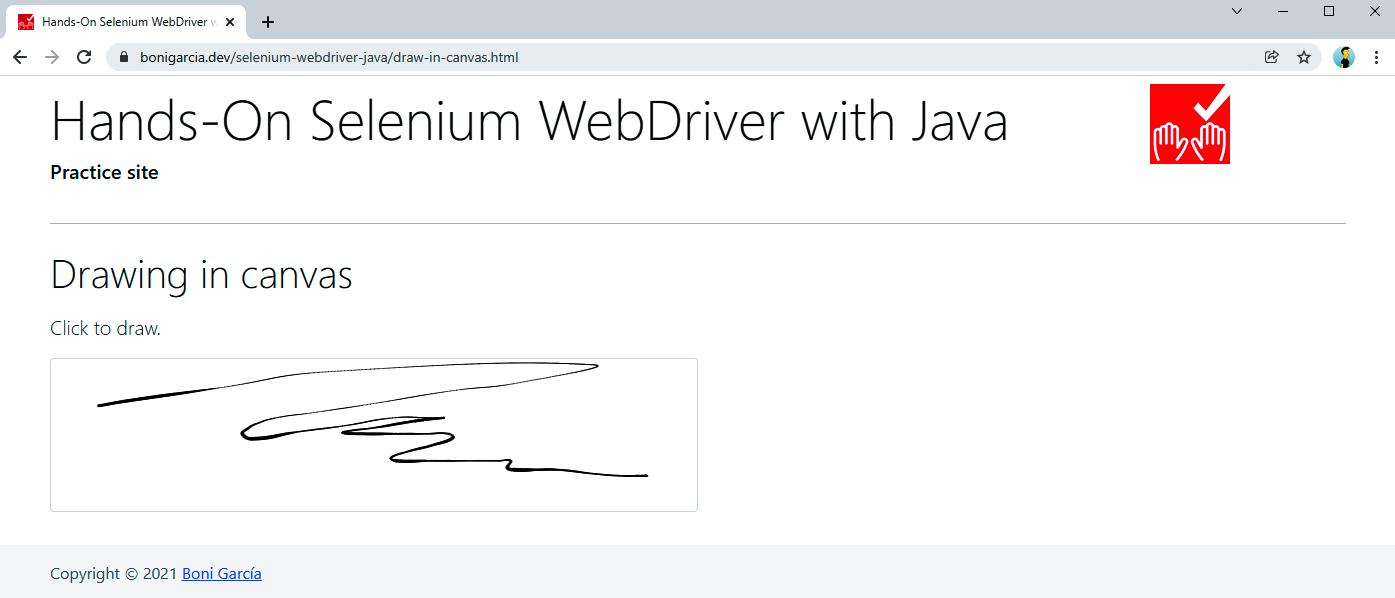Bookmark this tab with the star icon
The height and width of the screenshot is (598, 1395).
(1304, 57)
